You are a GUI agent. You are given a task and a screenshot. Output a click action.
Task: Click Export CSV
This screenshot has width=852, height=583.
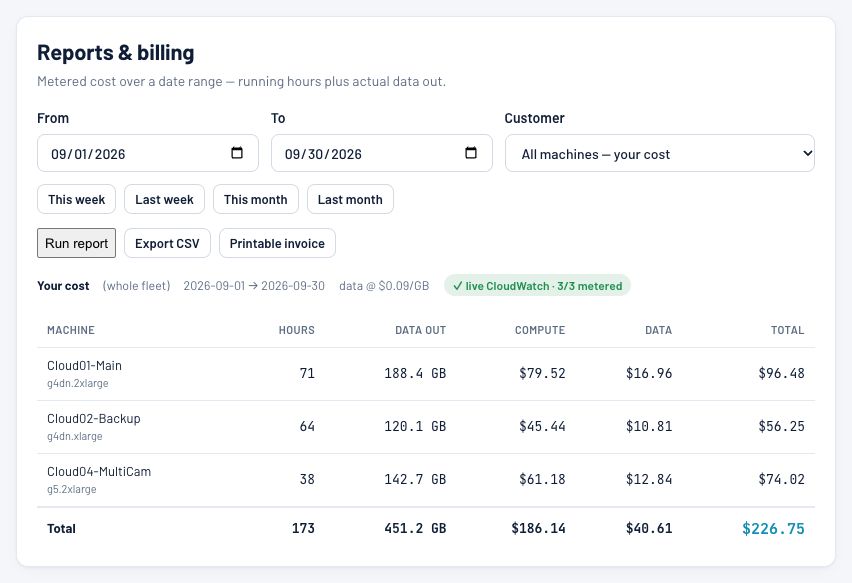(x=167, y=243)
